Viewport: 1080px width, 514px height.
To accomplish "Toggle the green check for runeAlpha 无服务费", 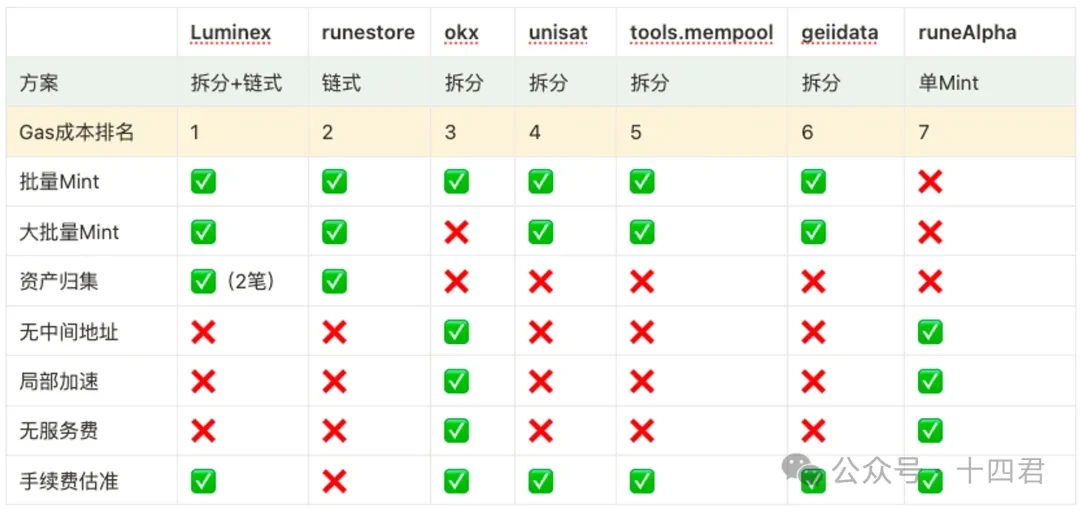I will point(930,431).
